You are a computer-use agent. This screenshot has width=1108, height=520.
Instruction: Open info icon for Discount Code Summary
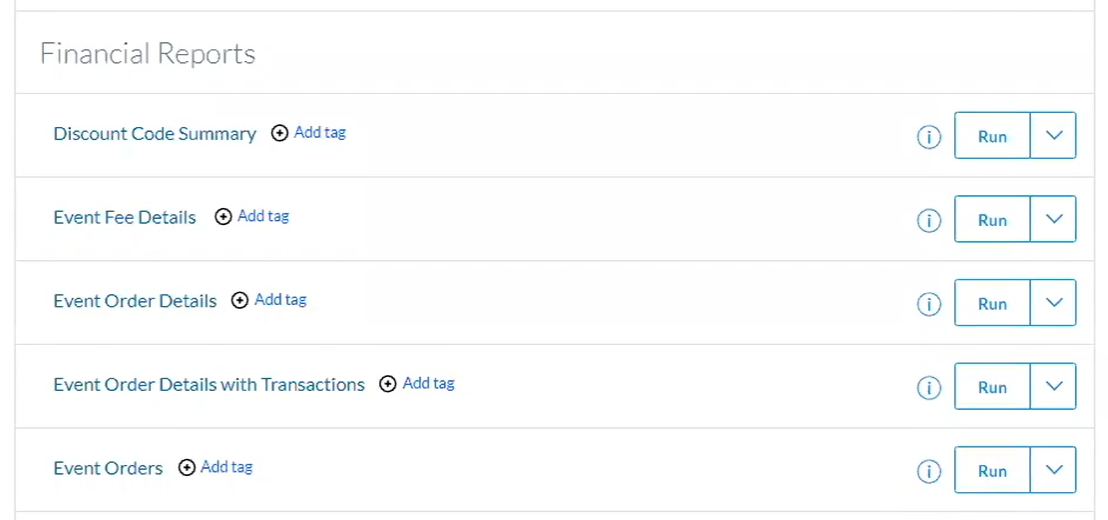929,136
